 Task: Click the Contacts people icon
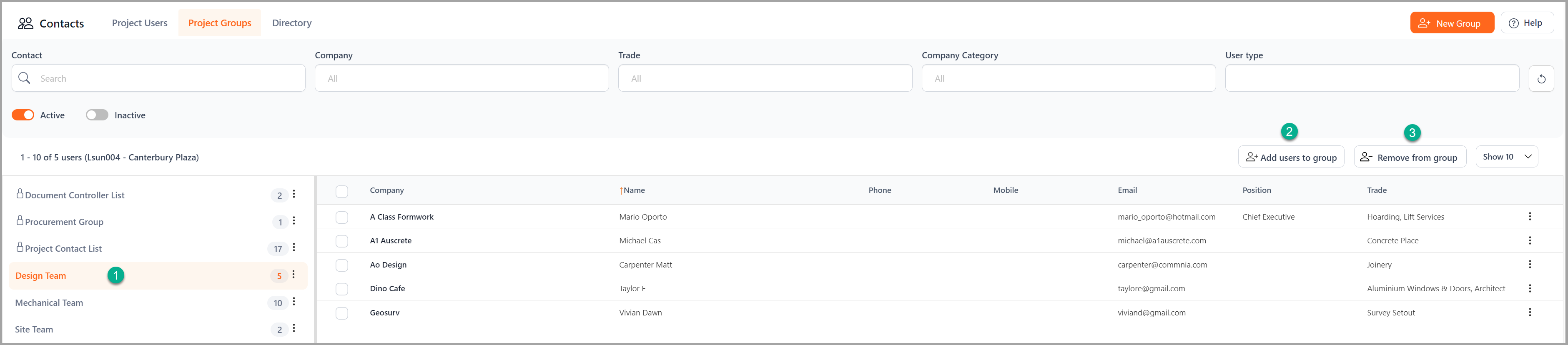[x=25, y=23]
